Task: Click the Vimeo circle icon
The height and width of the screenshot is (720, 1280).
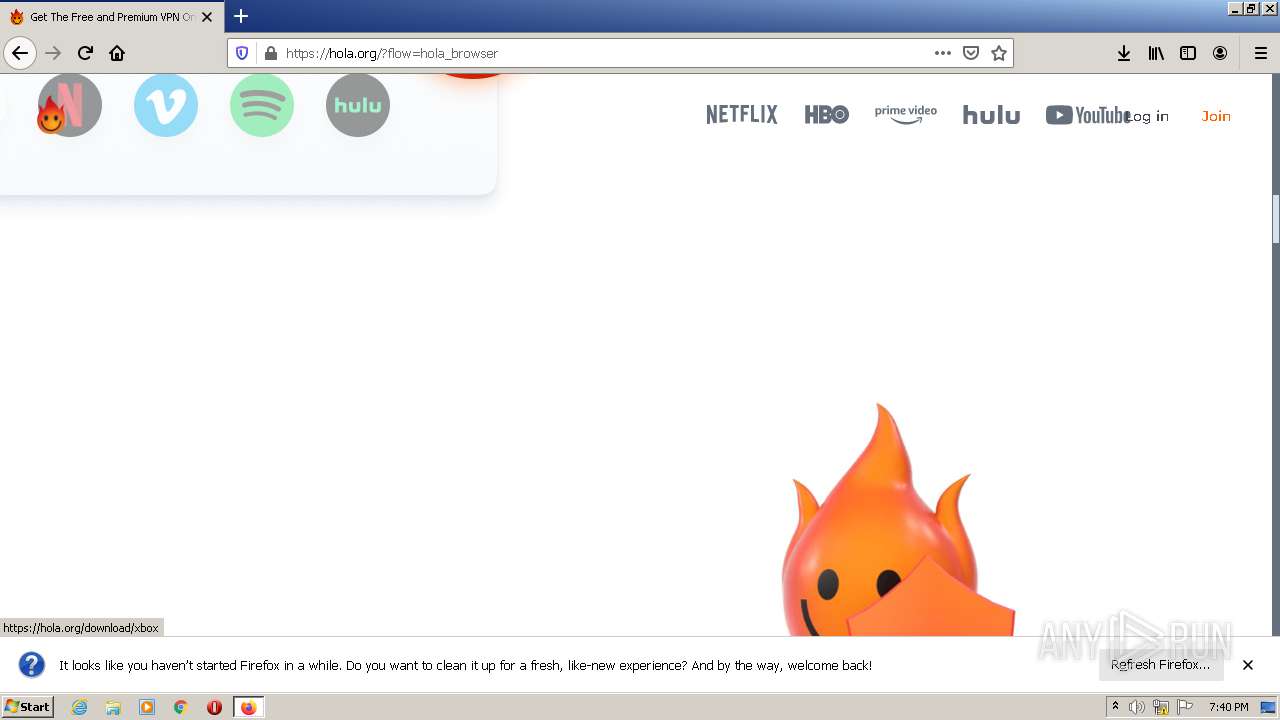Action: coord(166,105)
